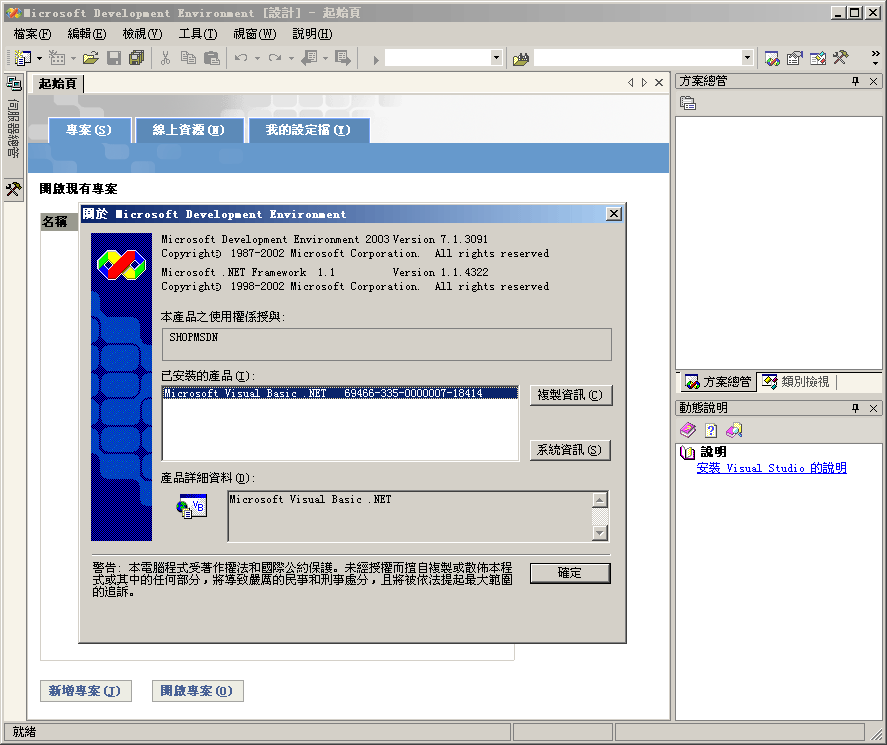Screen dimensions: 887x745
Task: Open the 檔案(F) menu
Action: point(32,34)
